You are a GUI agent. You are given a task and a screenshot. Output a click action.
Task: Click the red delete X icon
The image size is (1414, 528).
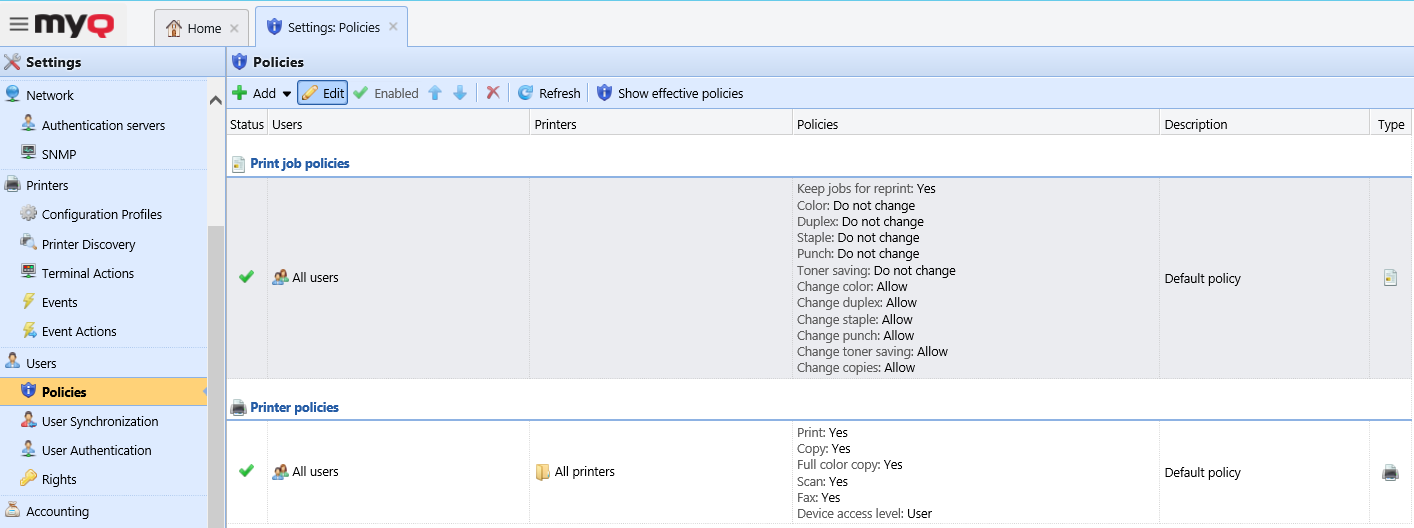click(x=493, y=93)
